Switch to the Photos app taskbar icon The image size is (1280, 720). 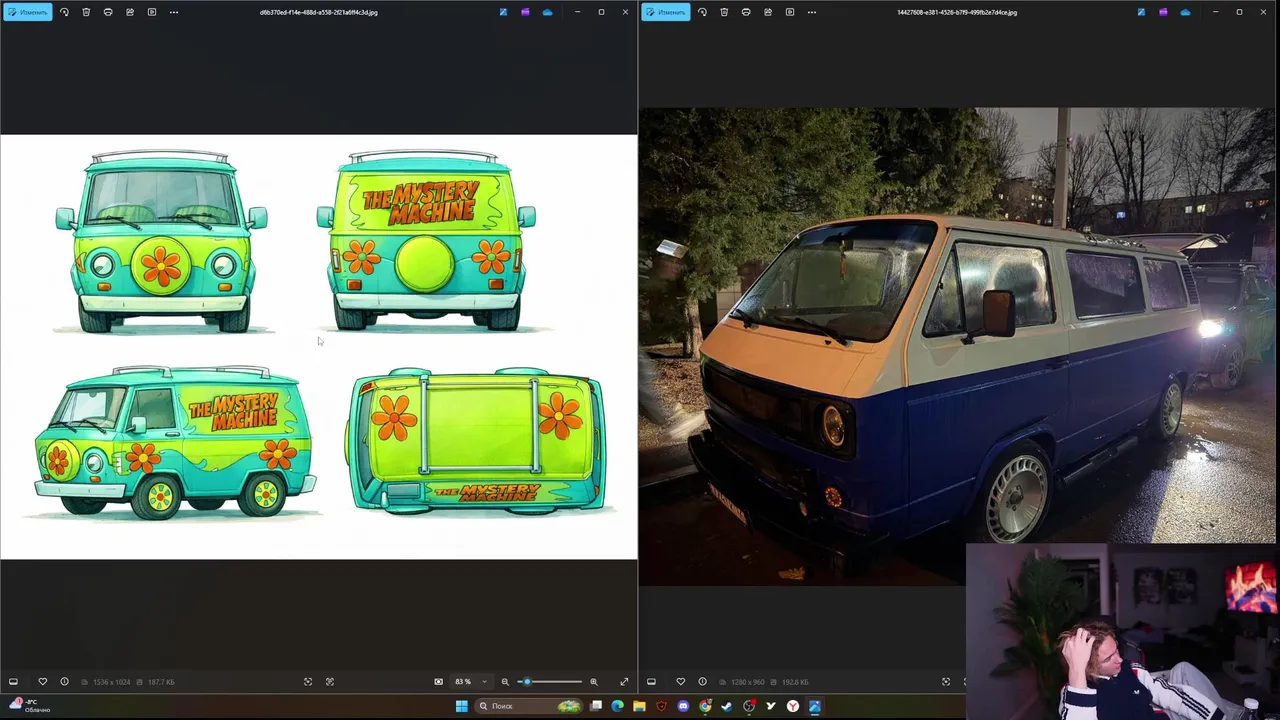click(815, 706)
